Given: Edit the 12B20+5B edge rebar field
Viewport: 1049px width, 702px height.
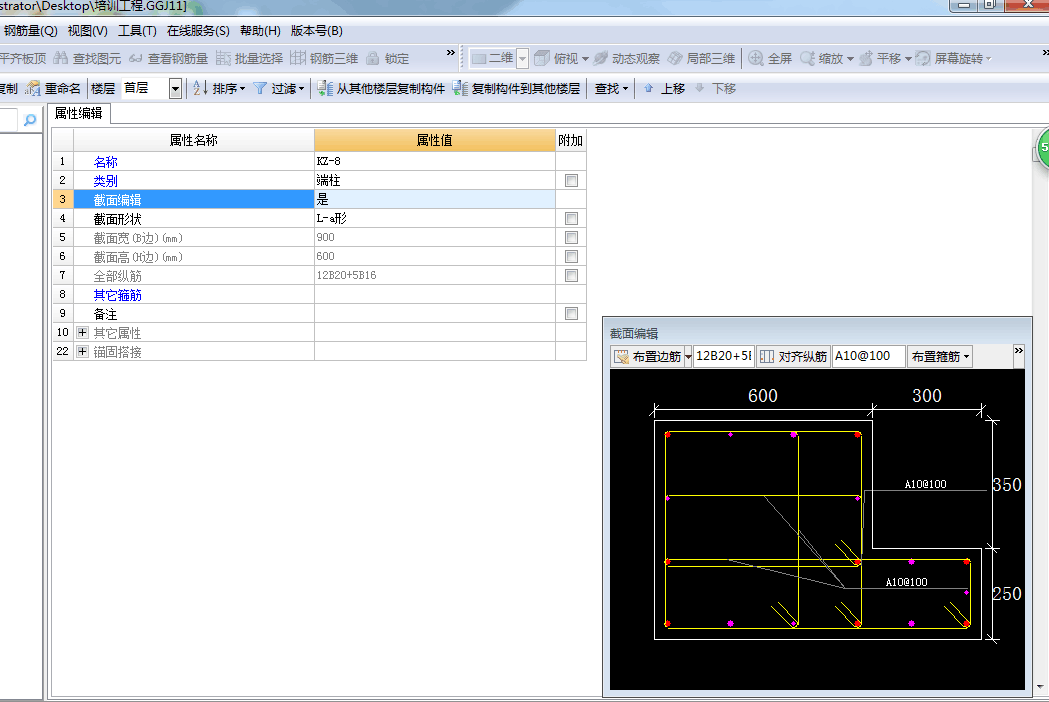Looking at the screenshot, I should 723,356.
